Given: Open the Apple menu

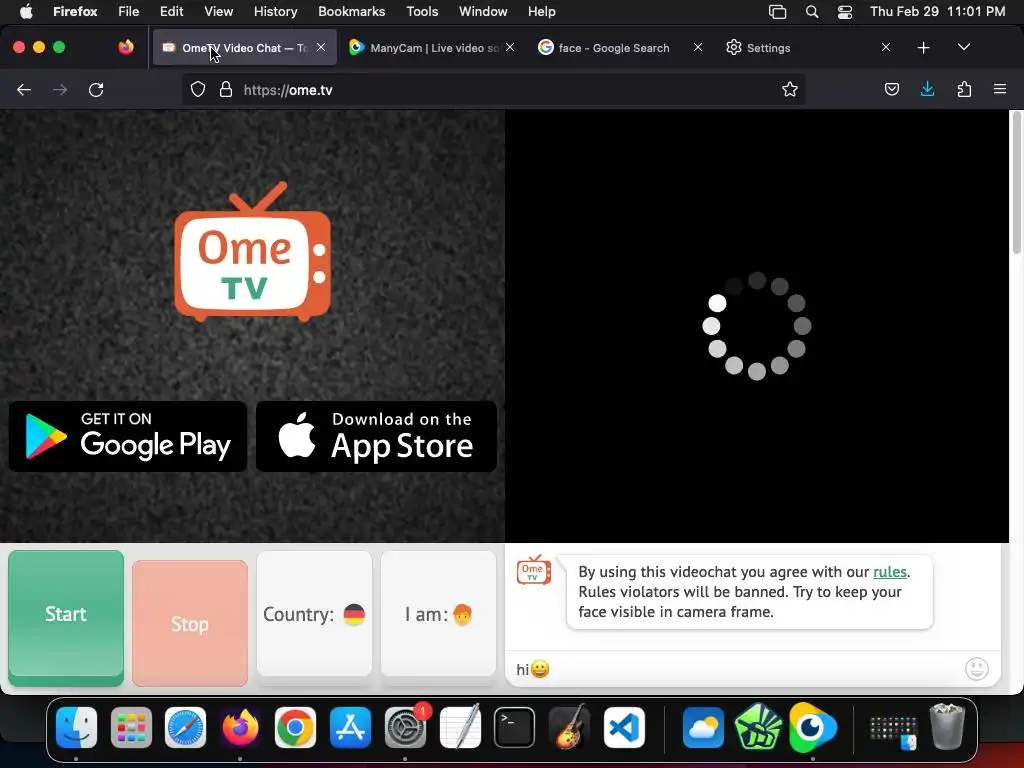Looking at the screenshot, I should pyautogui.click(x=26, y=11).
